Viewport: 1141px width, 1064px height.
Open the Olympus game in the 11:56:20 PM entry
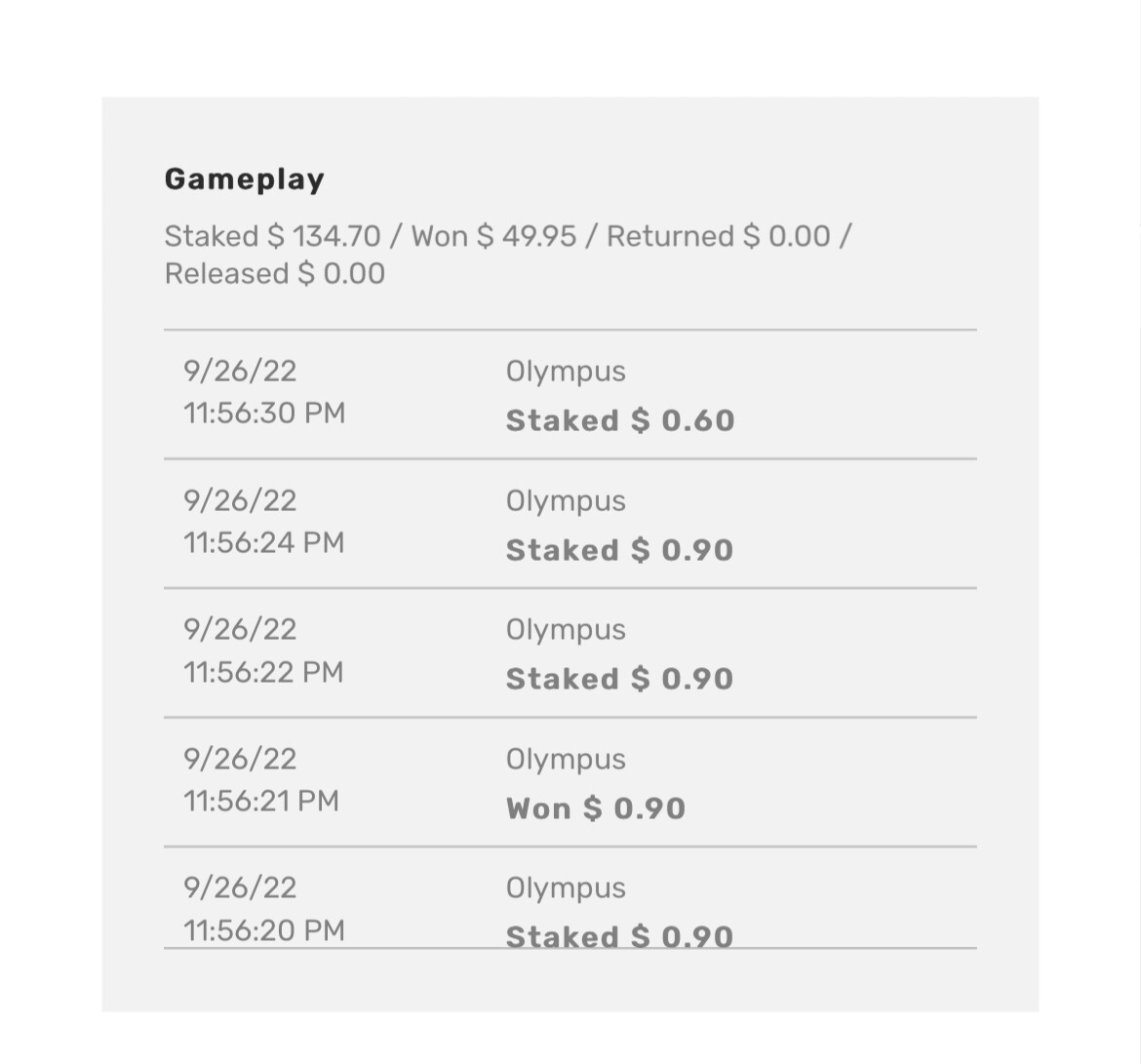(566, 888)
